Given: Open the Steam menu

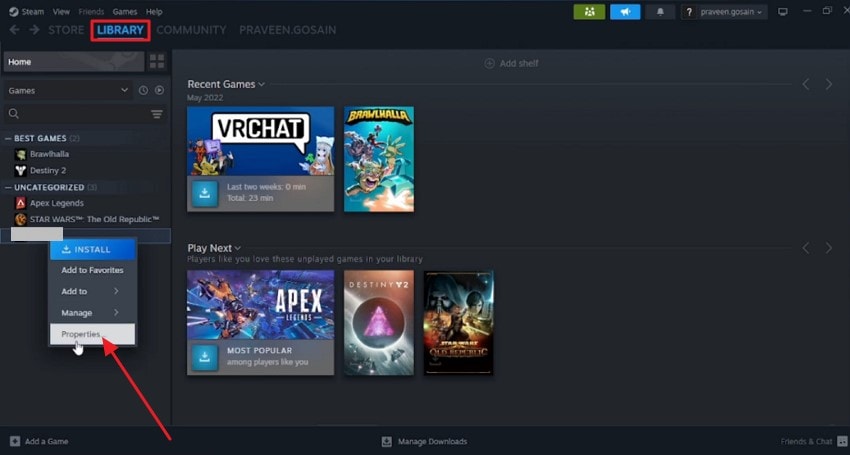Looking at the screenshot, I should coord(33,11).
